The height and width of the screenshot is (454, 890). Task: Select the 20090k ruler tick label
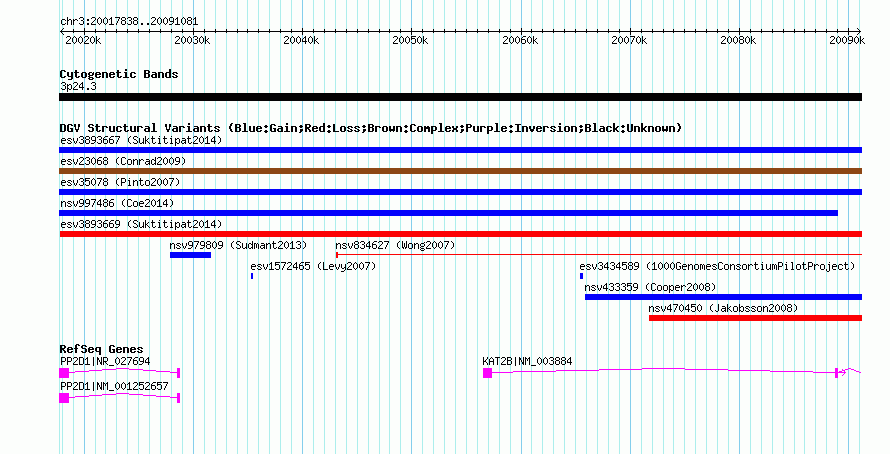tap(847, 40)
